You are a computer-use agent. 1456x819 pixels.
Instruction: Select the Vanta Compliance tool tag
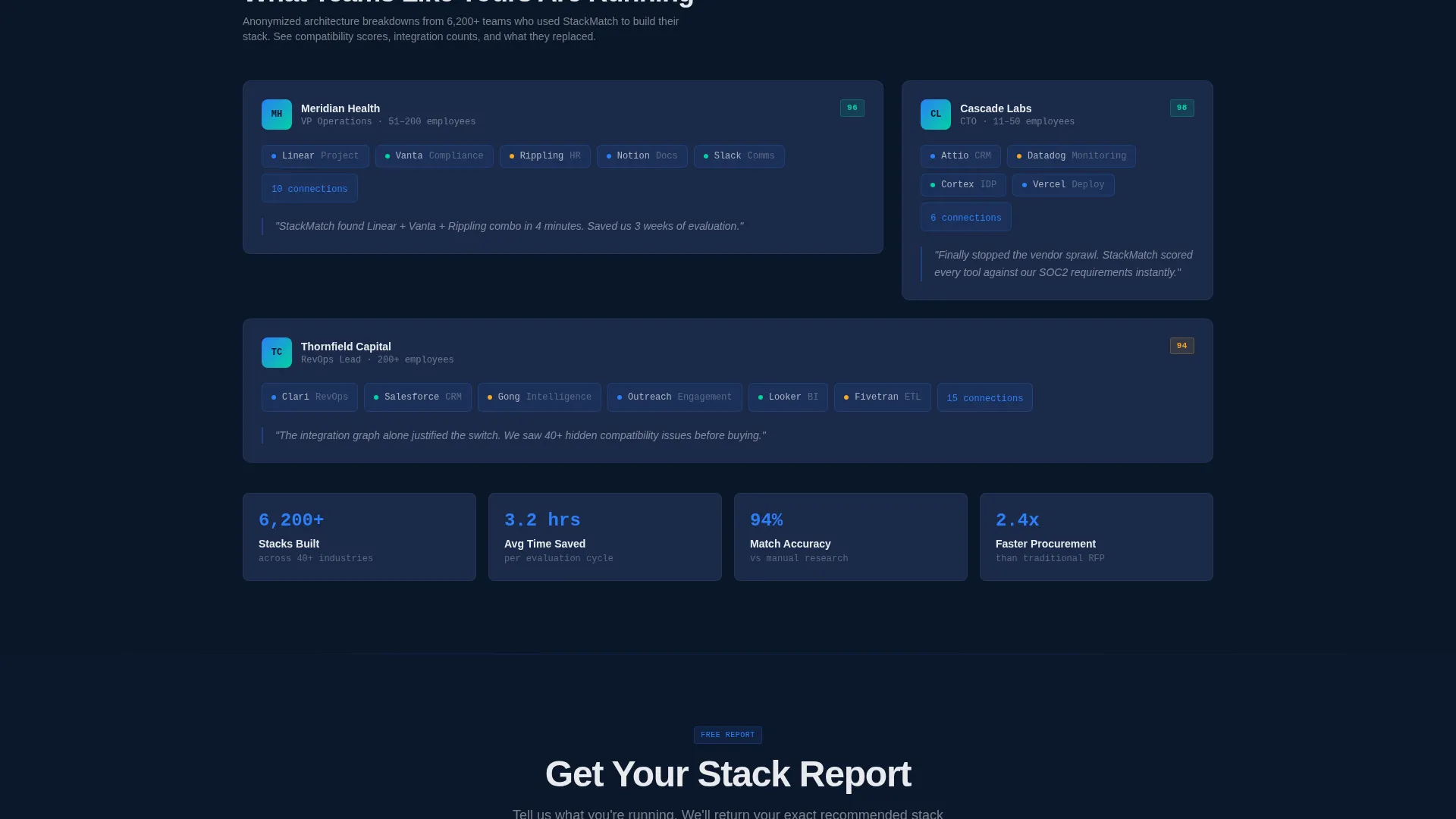(x=435, y=156)
